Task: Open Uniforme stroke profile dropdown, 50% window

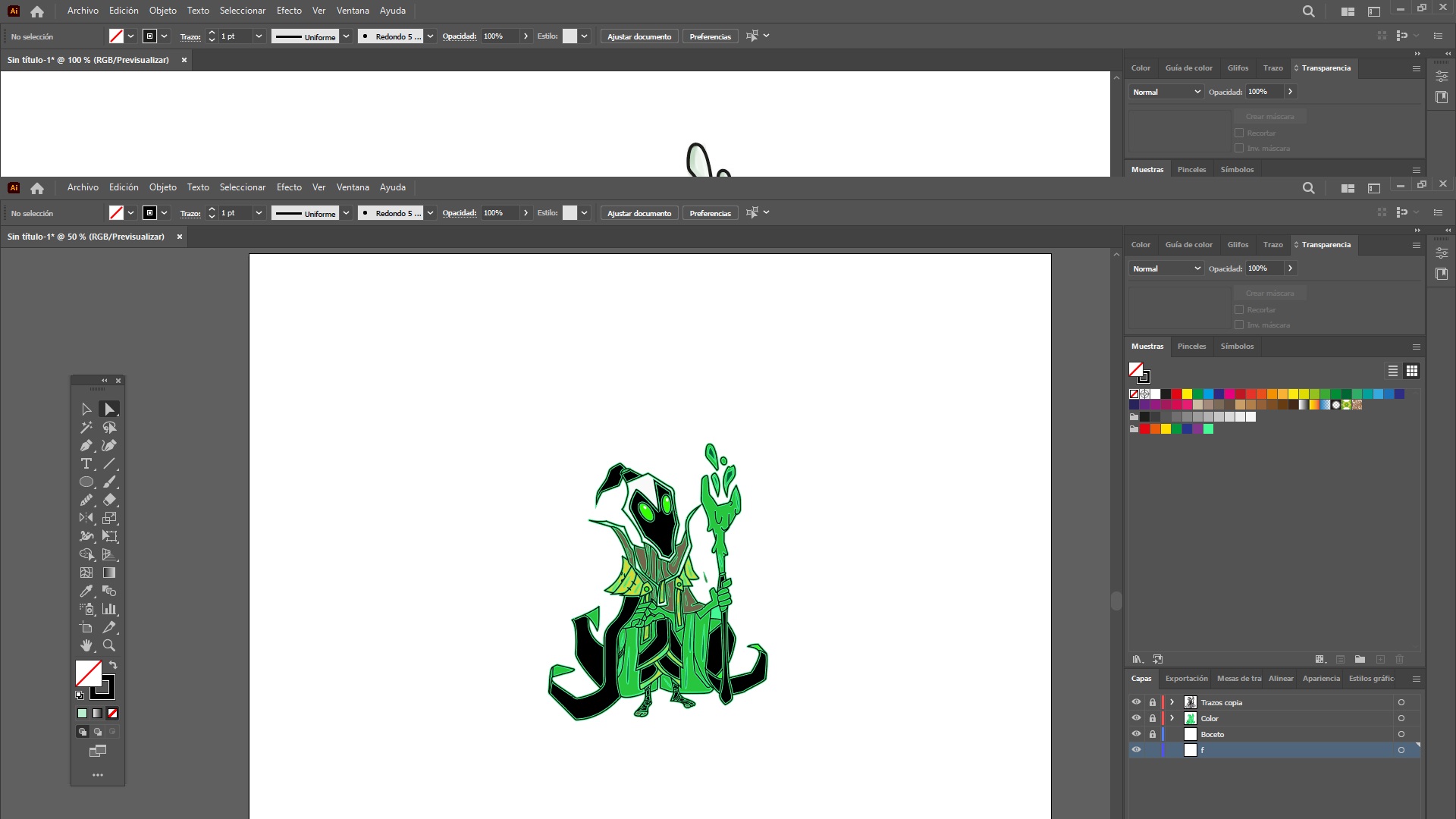Action: click(346, 213)
